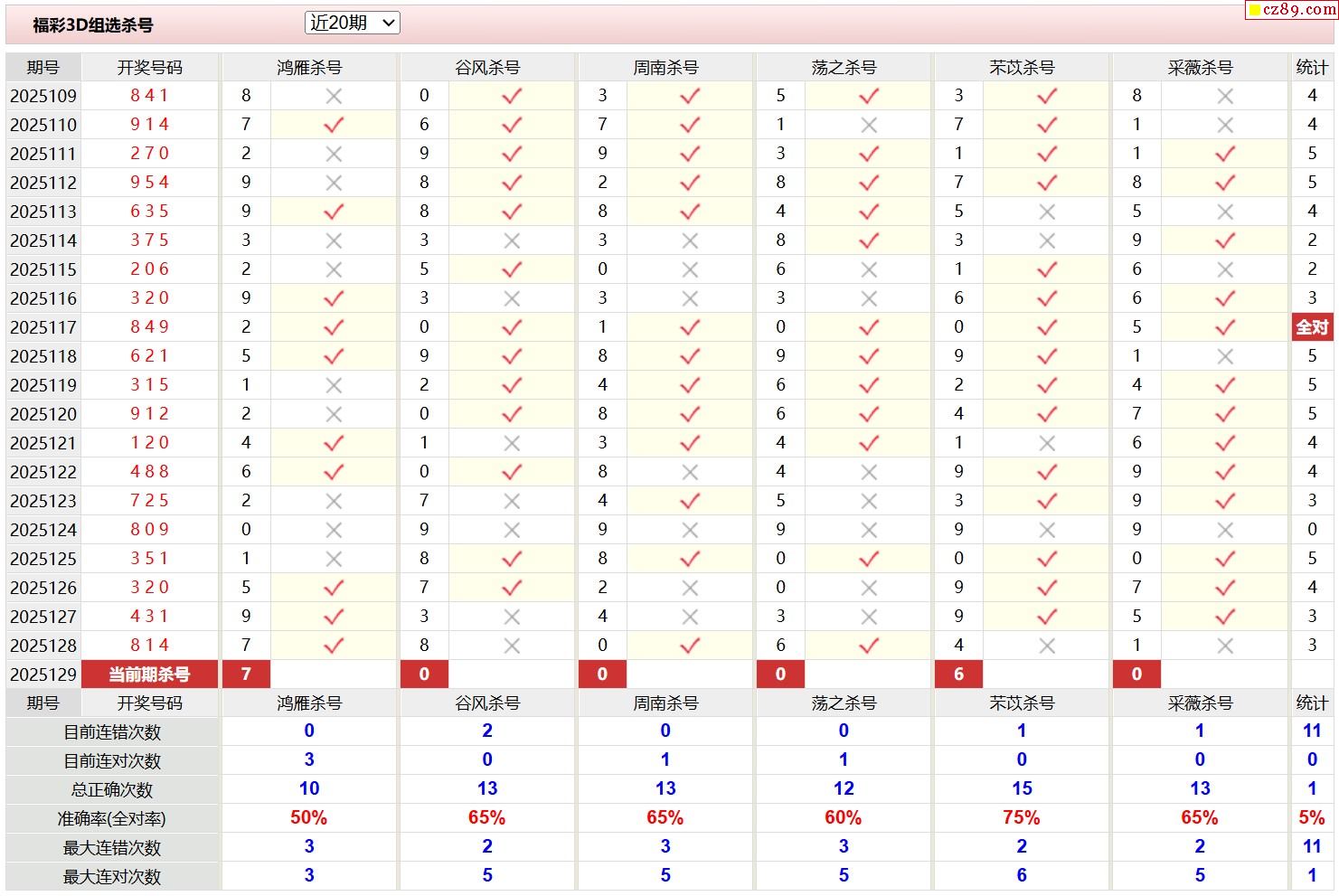The height and width of the screenshot is (896, 1339).
Task: Click the 采薇 cross mark in row 2025118
Action: [1225, 356]
